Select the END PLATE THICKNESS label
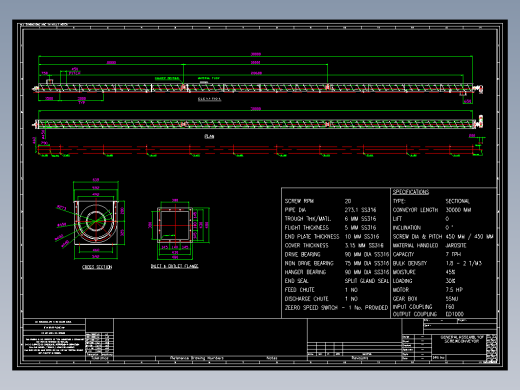Viewport: 520px width, 390px height. click(x=312, y=236)
